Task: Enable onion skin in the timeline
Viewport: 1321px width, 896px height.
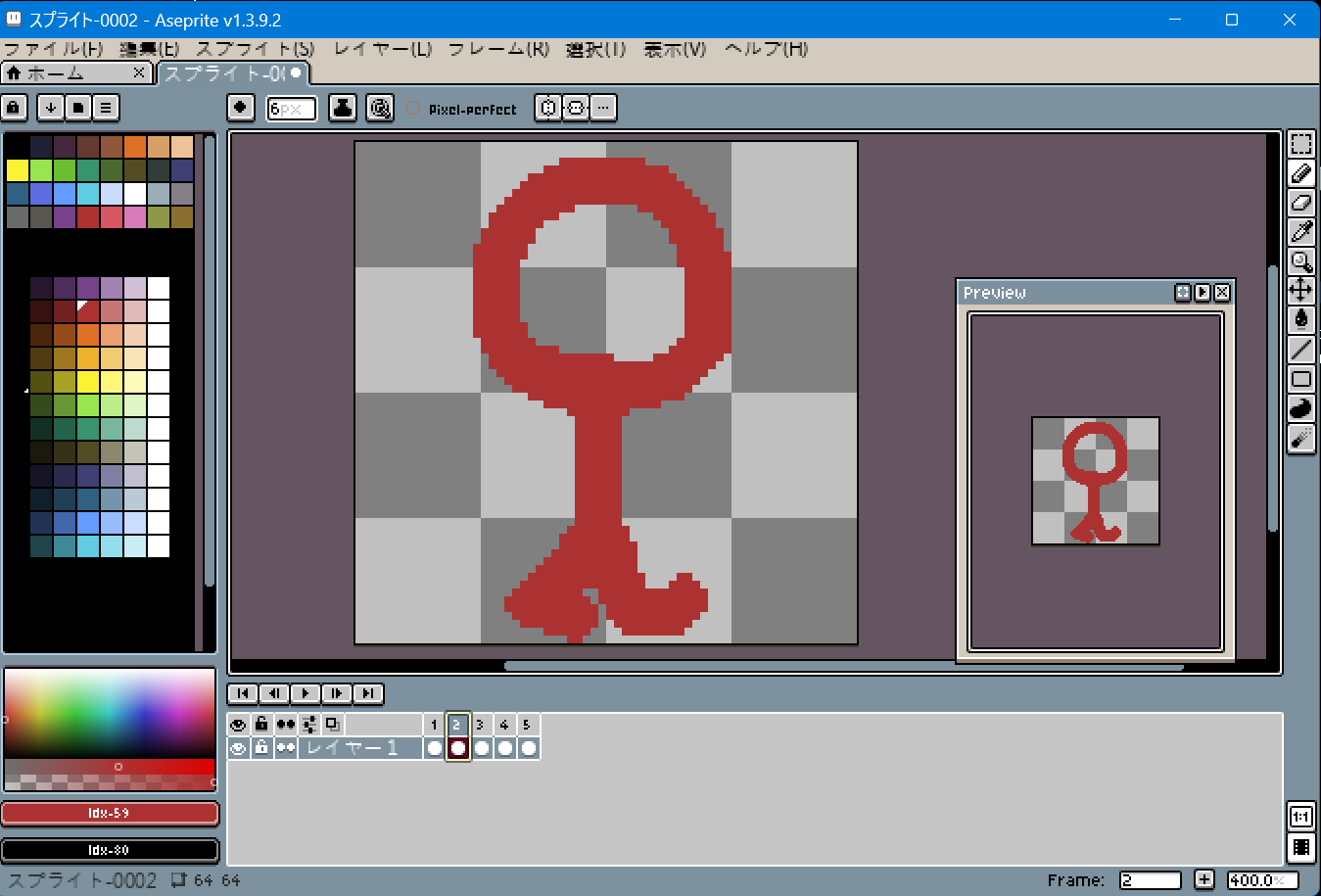Action: click(x=284, y=724)
